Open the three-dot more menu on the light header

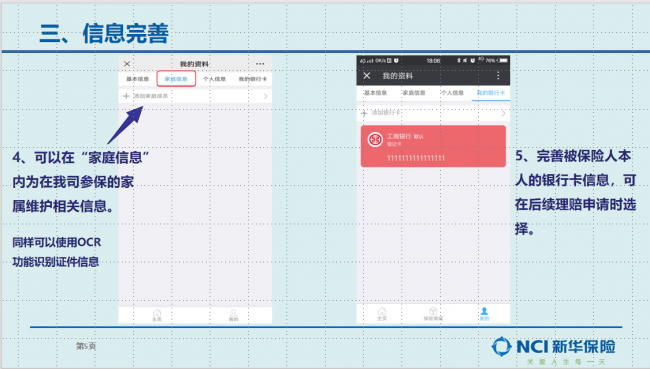[x=260, y=64]
